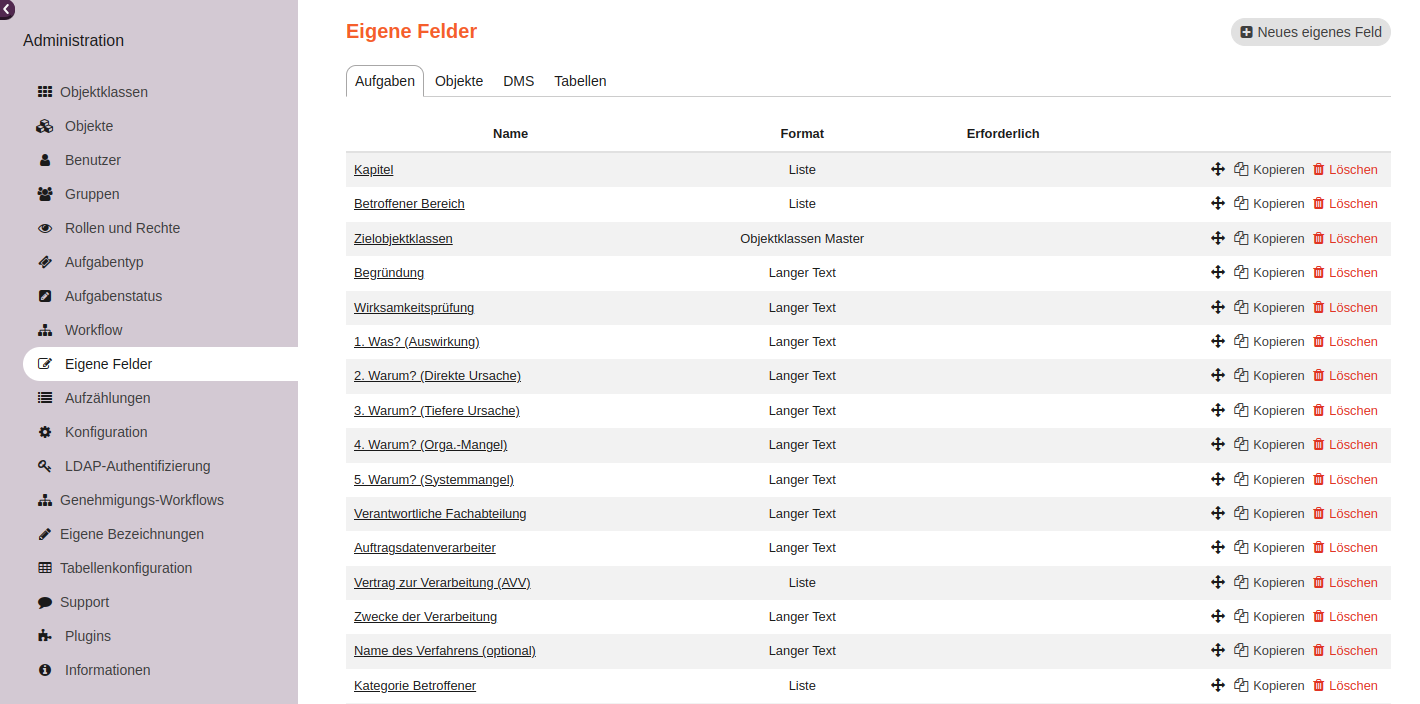Click the Informationen info icon
This screenshot has height=704, width=1420.
(45, 669)
